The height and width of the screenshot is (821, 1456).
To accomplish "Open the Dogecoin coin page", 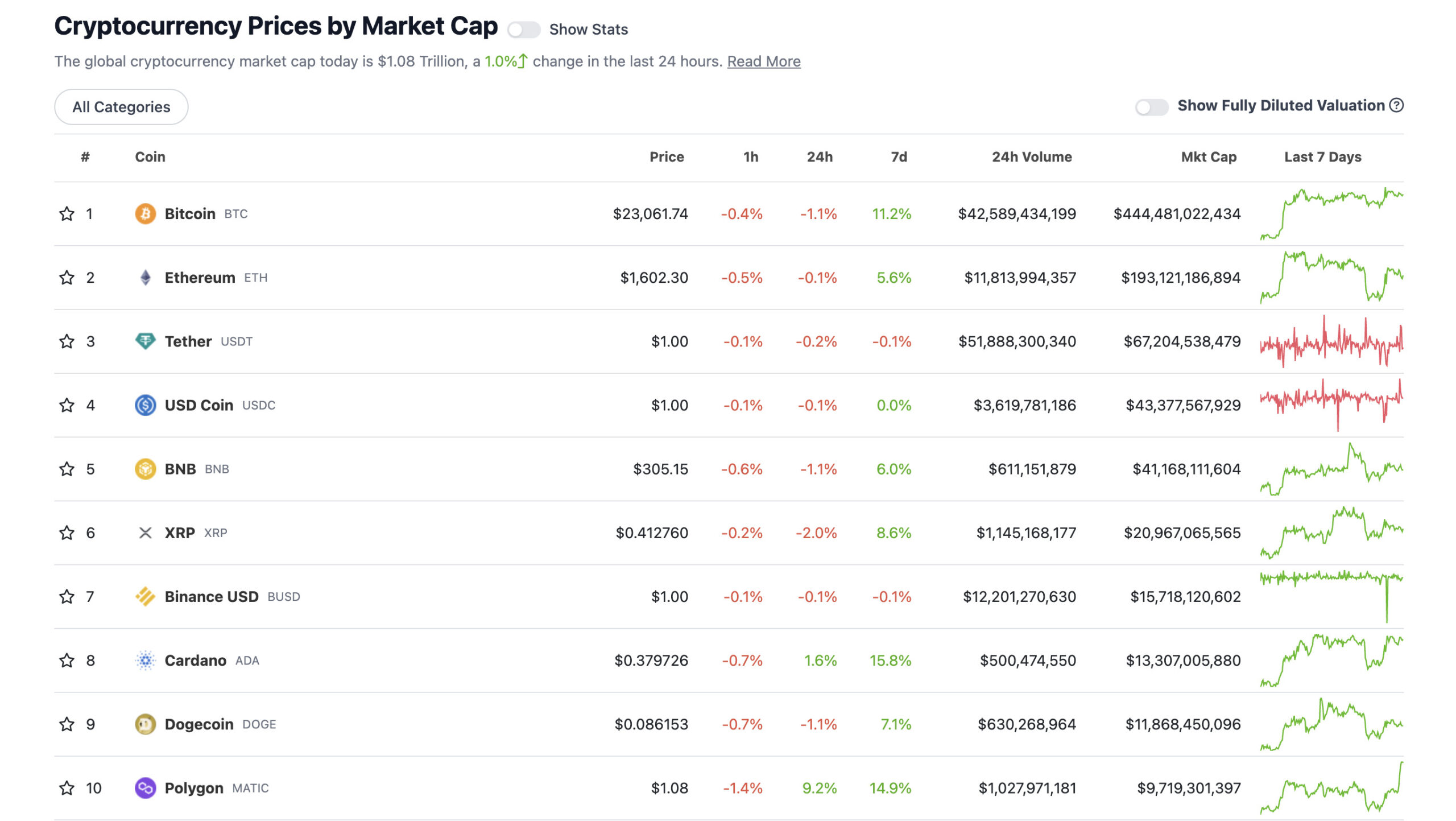I will (199, 724).
